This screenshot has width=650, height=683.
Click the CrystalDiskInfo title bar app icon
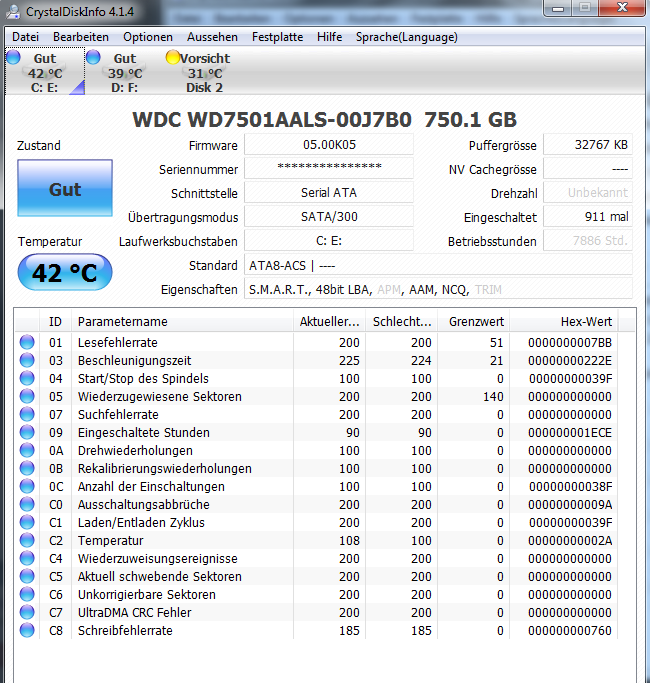[x=13, y=11]
